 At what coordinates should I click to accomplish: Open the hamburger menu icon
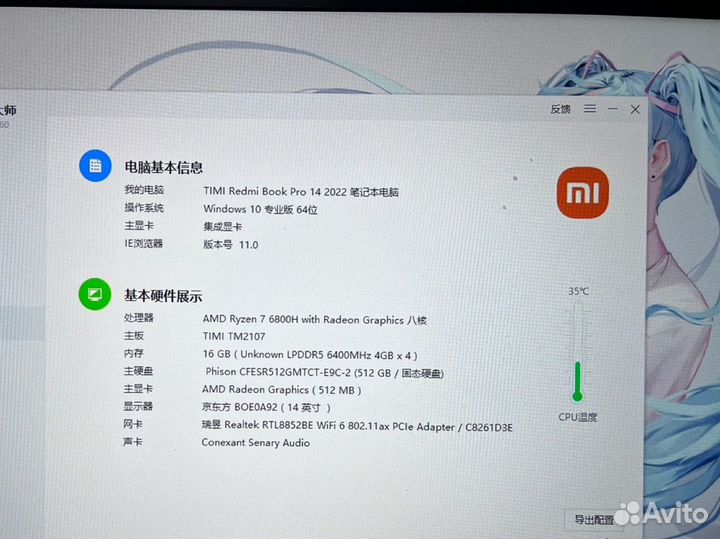(590, 109)
